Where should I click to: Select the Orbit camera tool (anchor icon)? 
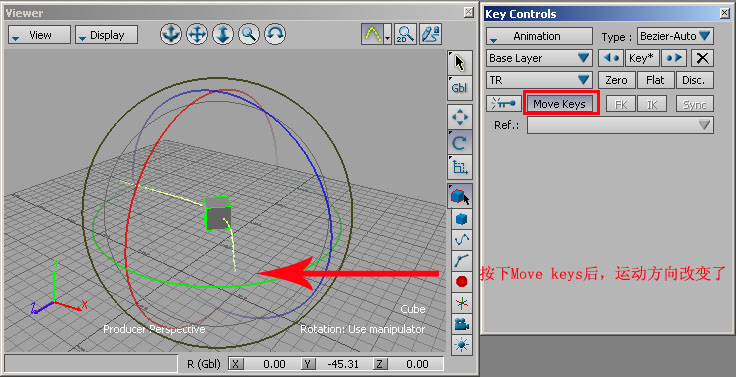coord(171,34)
